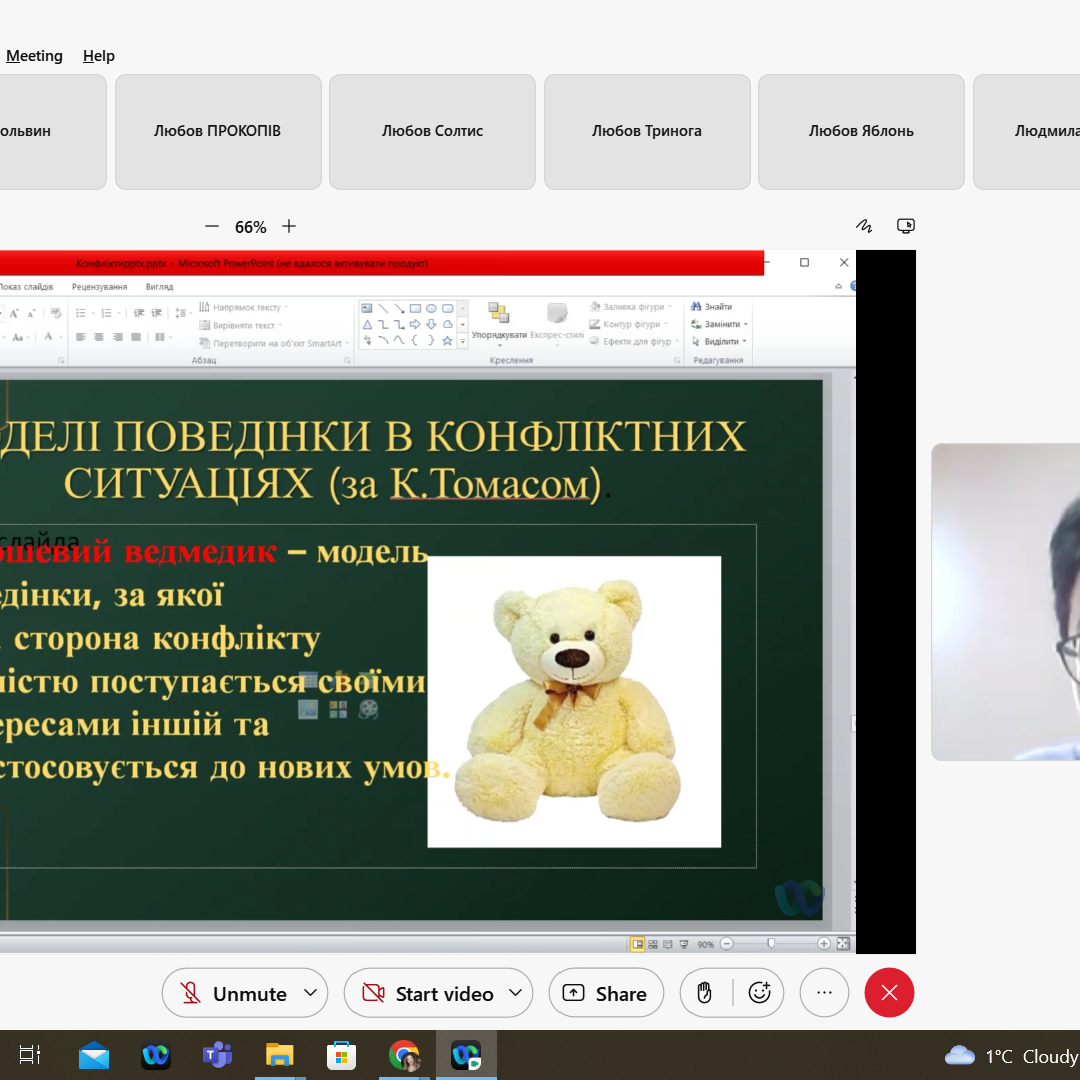1080x1080 pixels.
Task: Open the emoji reactions icon
Action: point(759,993)
